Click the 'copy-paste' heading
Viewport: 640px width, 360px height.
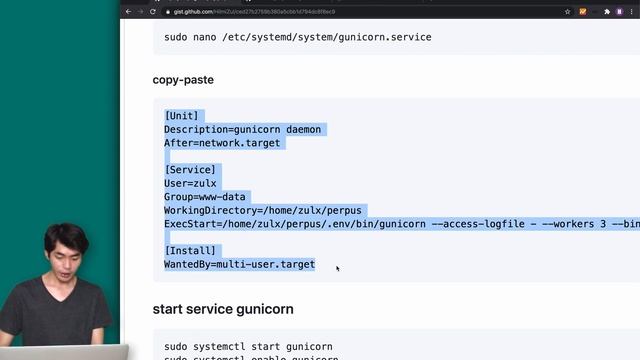click(183, 80)
